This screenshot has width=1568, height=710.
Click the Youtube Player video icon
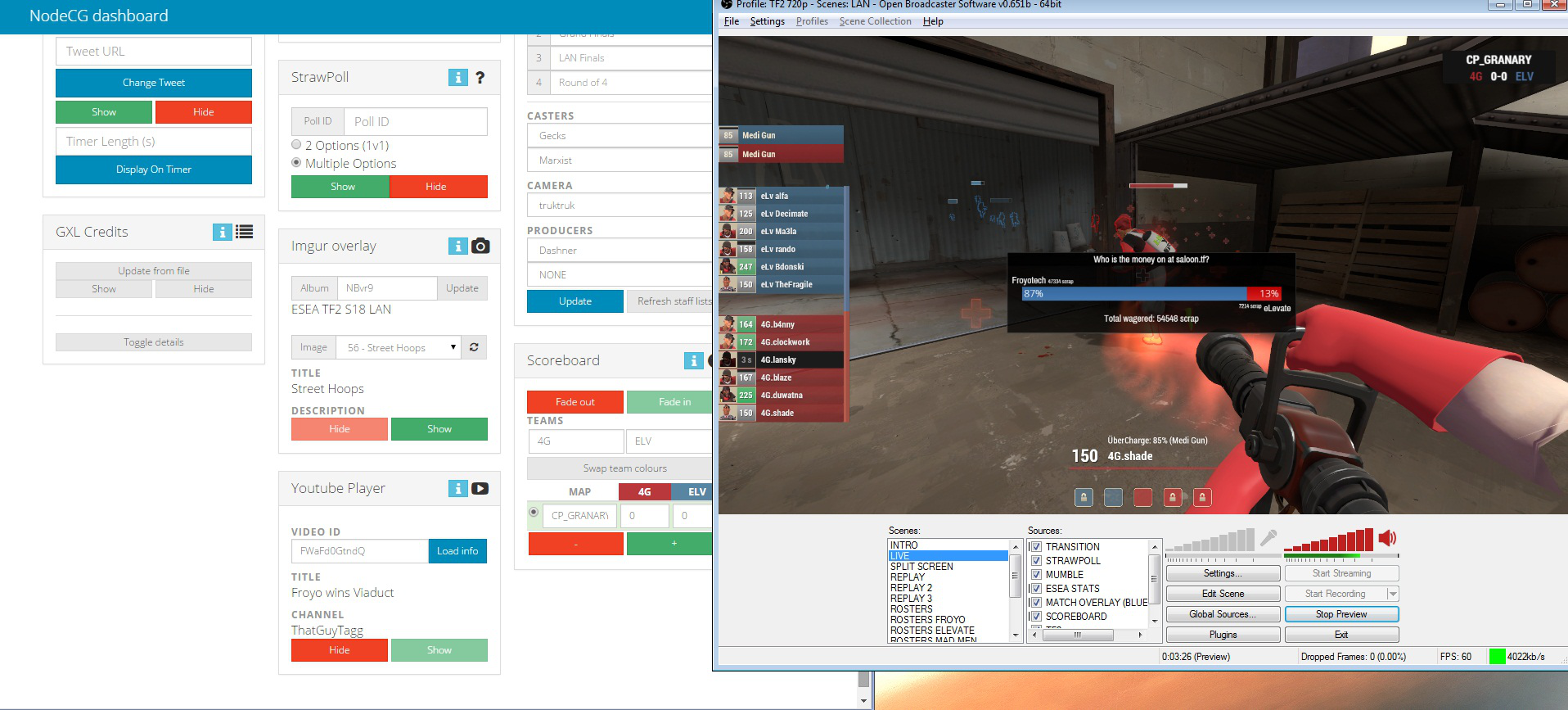click(x=480, y=488)
